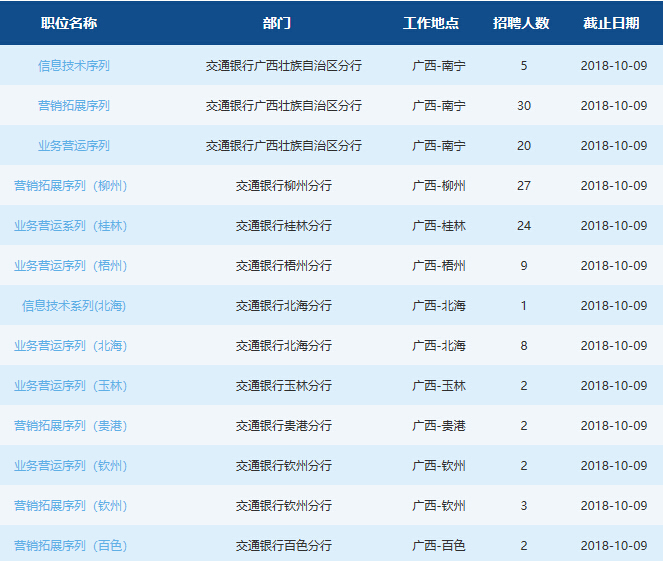Click the 部门 column header
The height and width of the screenshot is (561, 663).
(x=277, y=23)
